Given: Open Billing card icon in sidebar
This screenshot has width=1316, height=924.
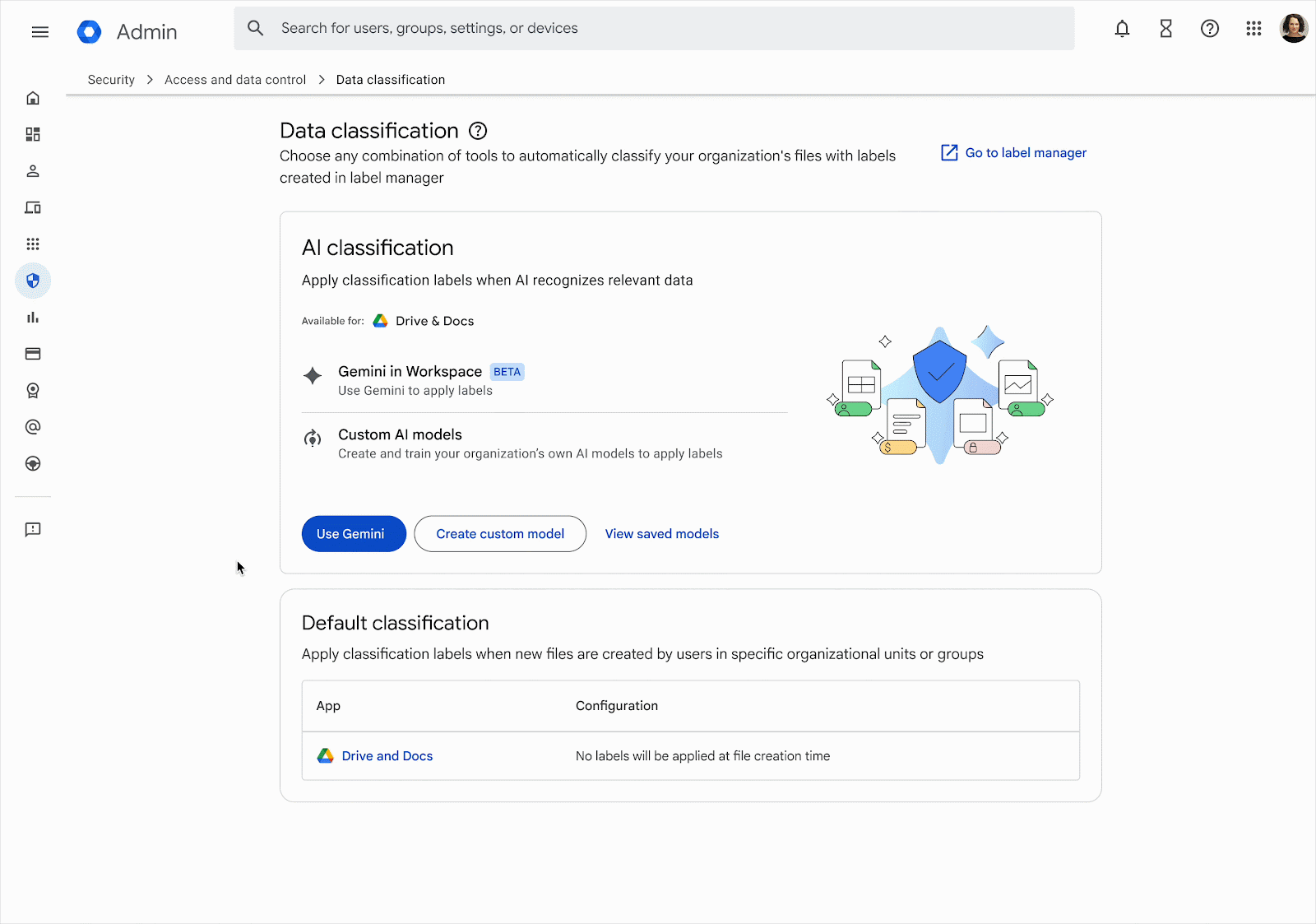Looking at the screenshot, I should 33,354.
